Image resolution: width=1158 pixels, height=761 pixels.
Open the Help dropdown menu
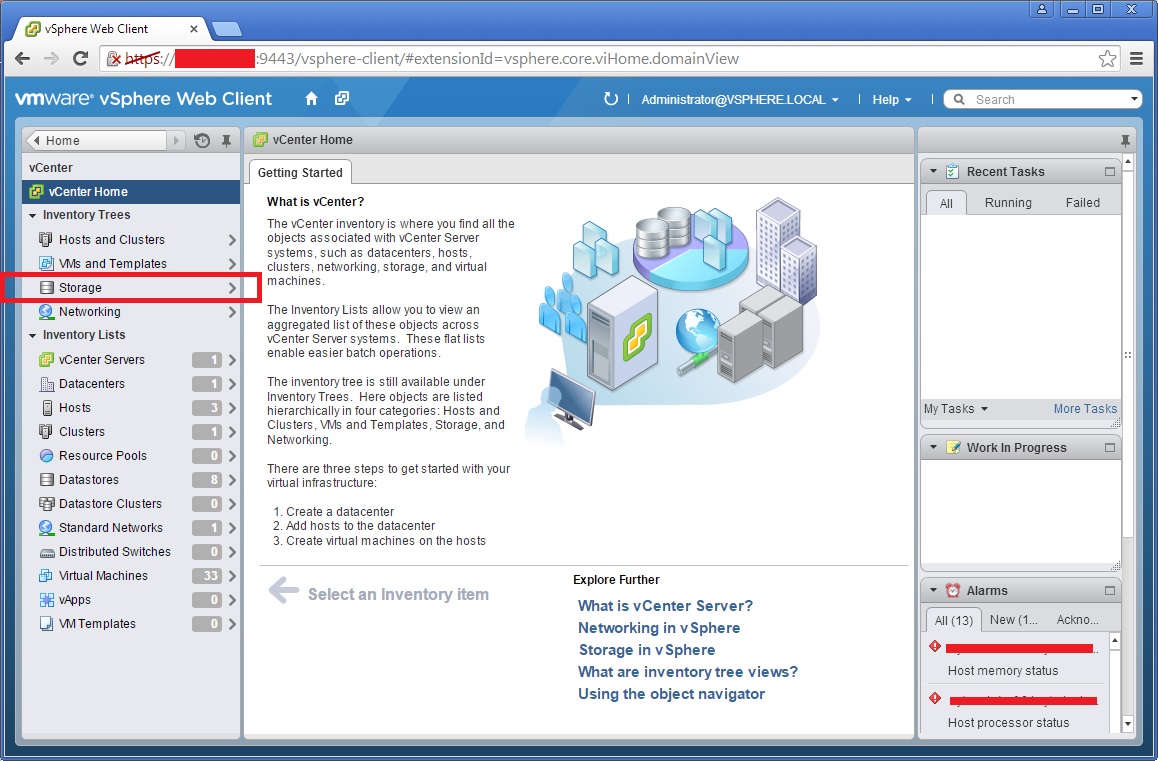tap(891, 99)
